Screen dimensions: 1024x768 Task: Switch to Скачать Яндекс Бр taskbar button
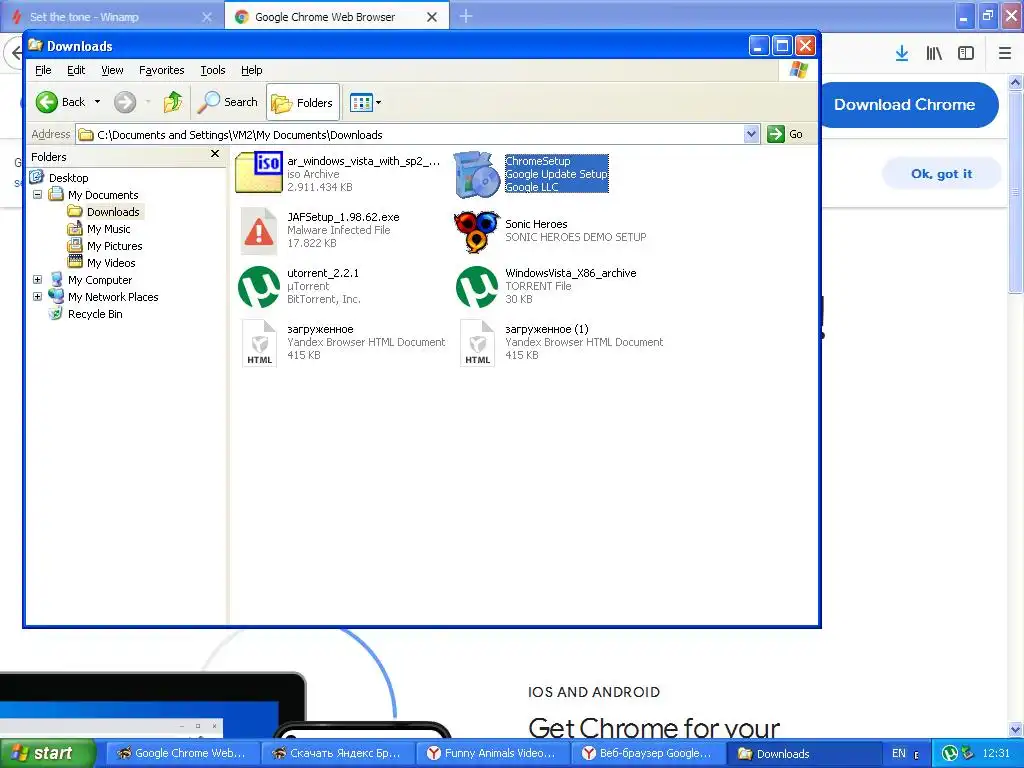(337, 753)
